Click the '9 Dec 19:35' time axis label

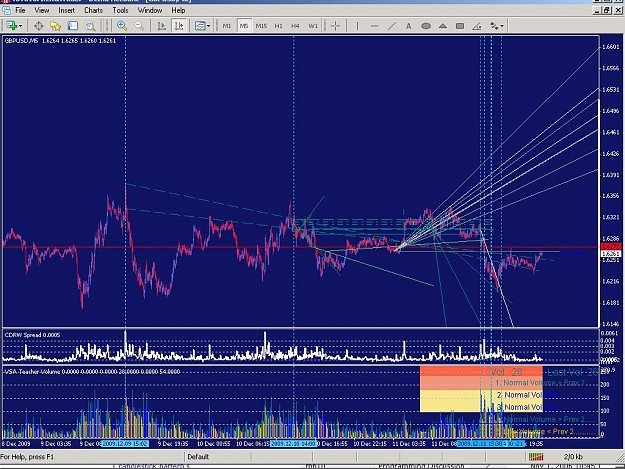173,443
